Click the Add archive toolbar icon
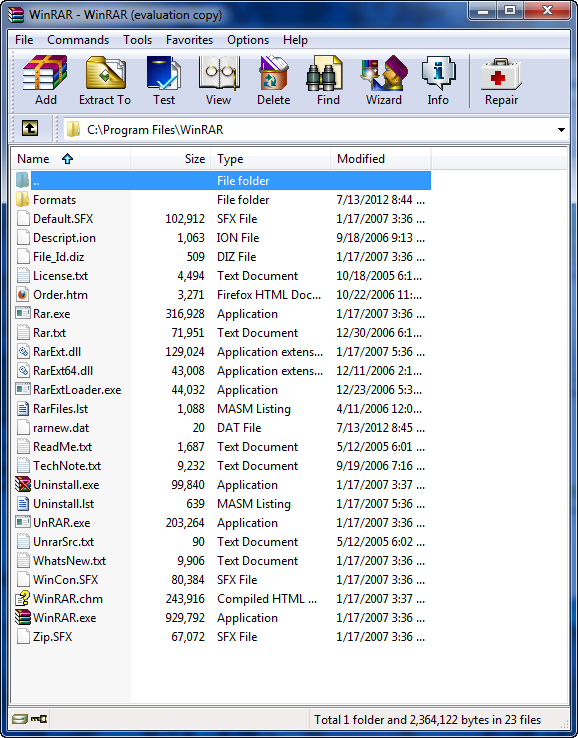578x738 pixels. 45,80
